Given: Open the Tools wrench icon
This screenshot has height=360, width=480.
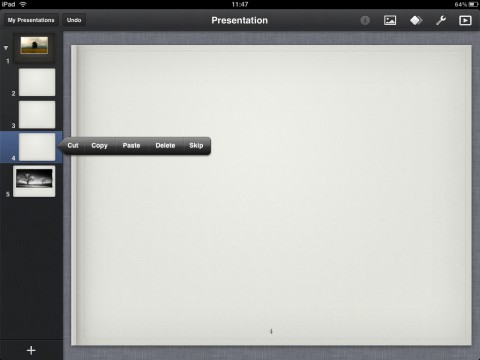Looking at the screenshot, I should [441, 20].
